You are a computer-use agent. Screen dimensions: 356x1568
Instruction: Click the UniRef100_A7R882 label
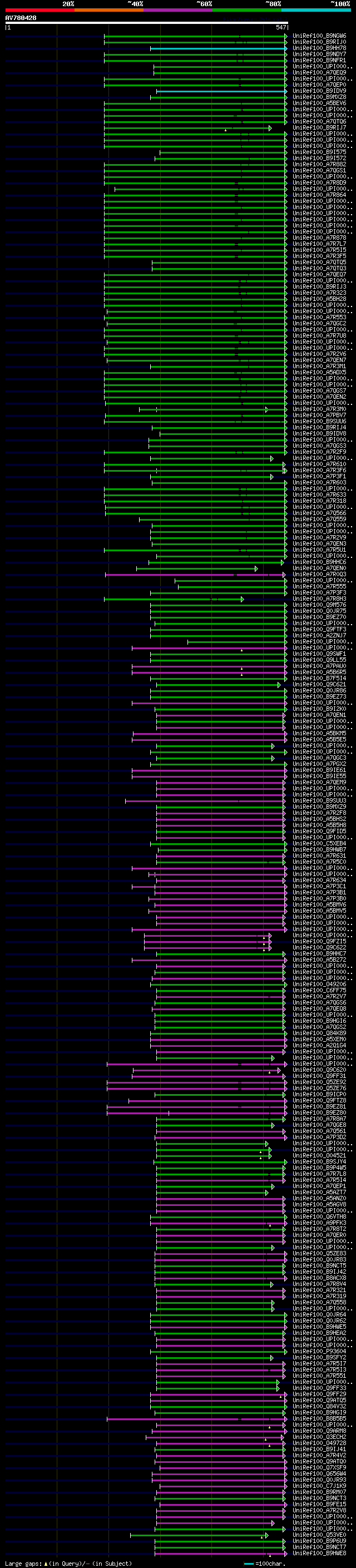click(319, 164)
